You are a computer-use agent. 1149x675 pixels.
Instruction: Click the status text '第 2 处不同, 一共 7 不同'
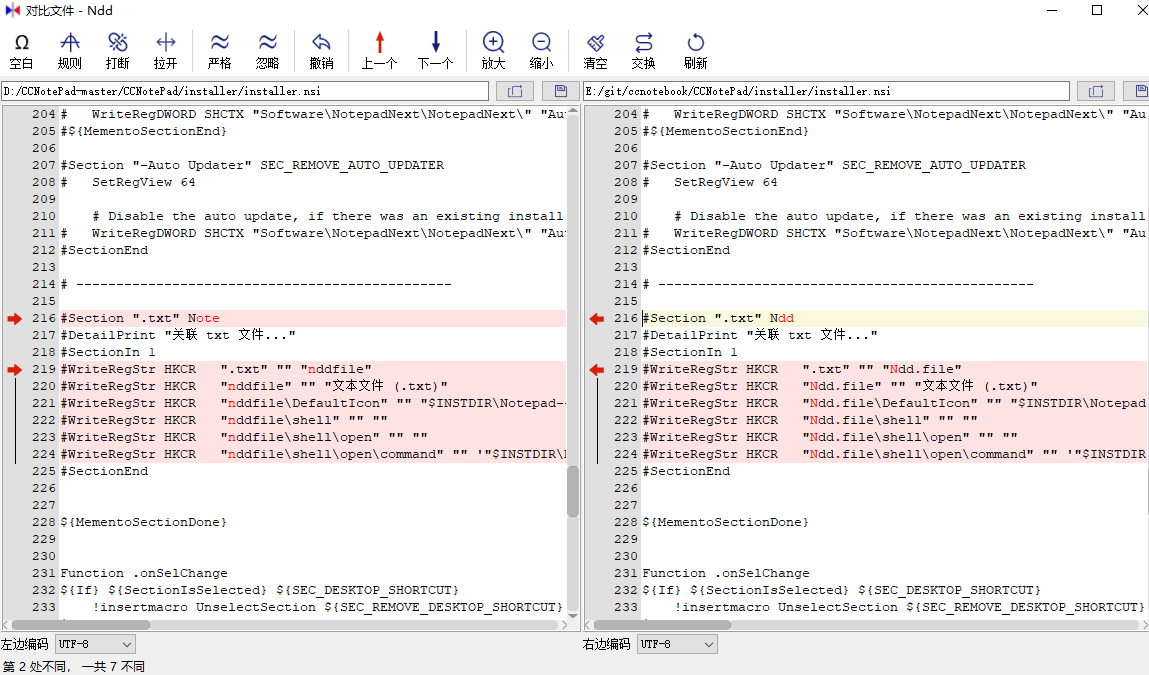click(73, 666)
